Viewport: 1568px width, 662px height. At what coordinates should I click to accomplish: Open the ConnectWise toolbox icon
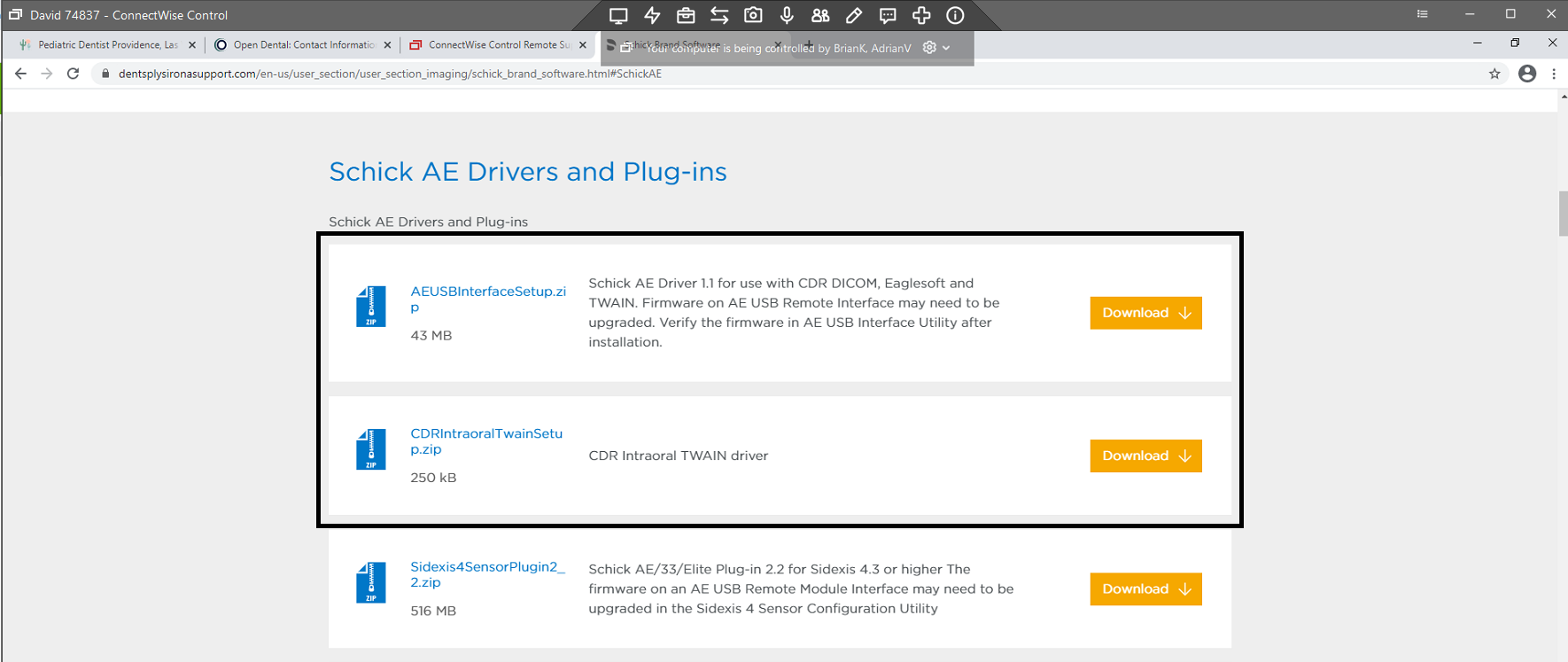(686, 15)
